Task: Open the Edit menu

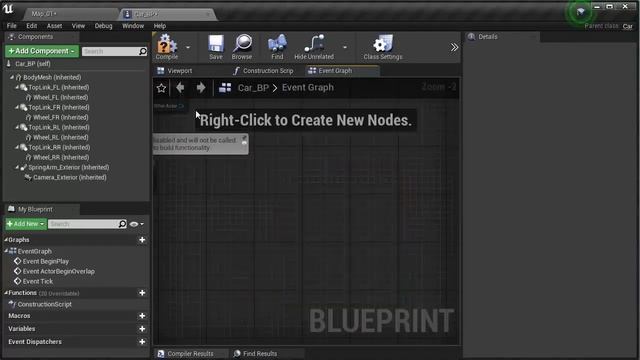Action: click(31, 26)
